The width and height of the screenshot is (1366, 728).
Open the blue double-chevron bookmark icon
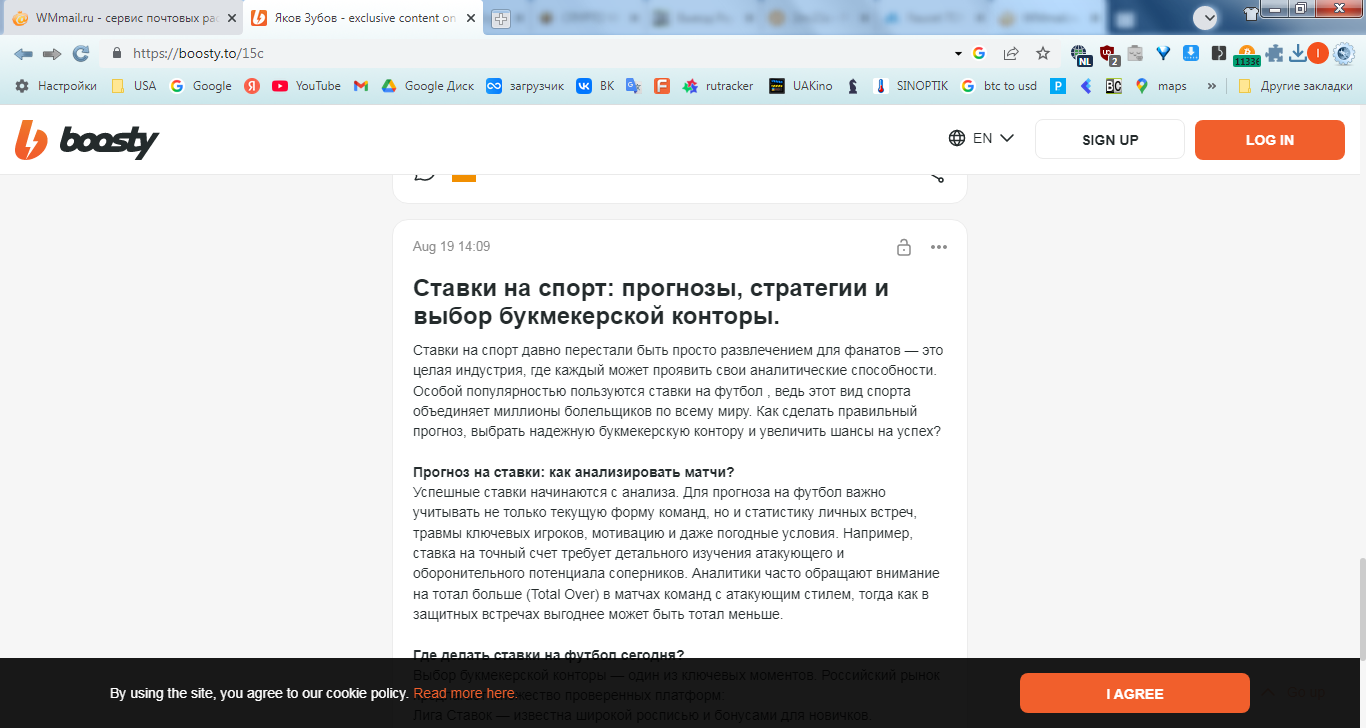1086,86
